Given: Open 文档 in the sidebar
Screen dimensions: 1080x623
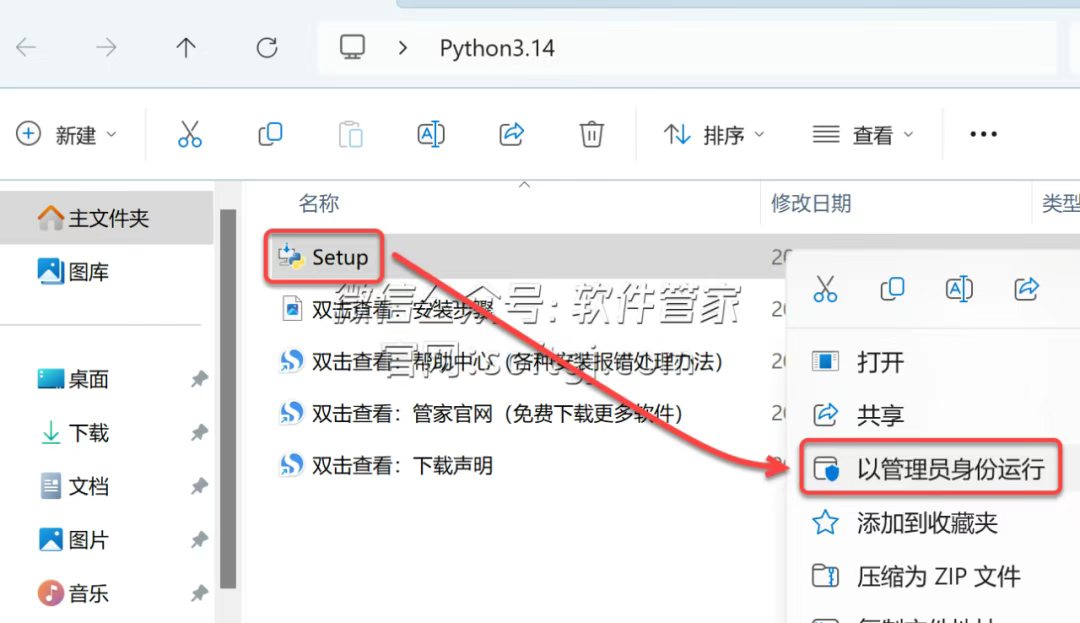Looking at the screenshot, I should tap(73, 487).
